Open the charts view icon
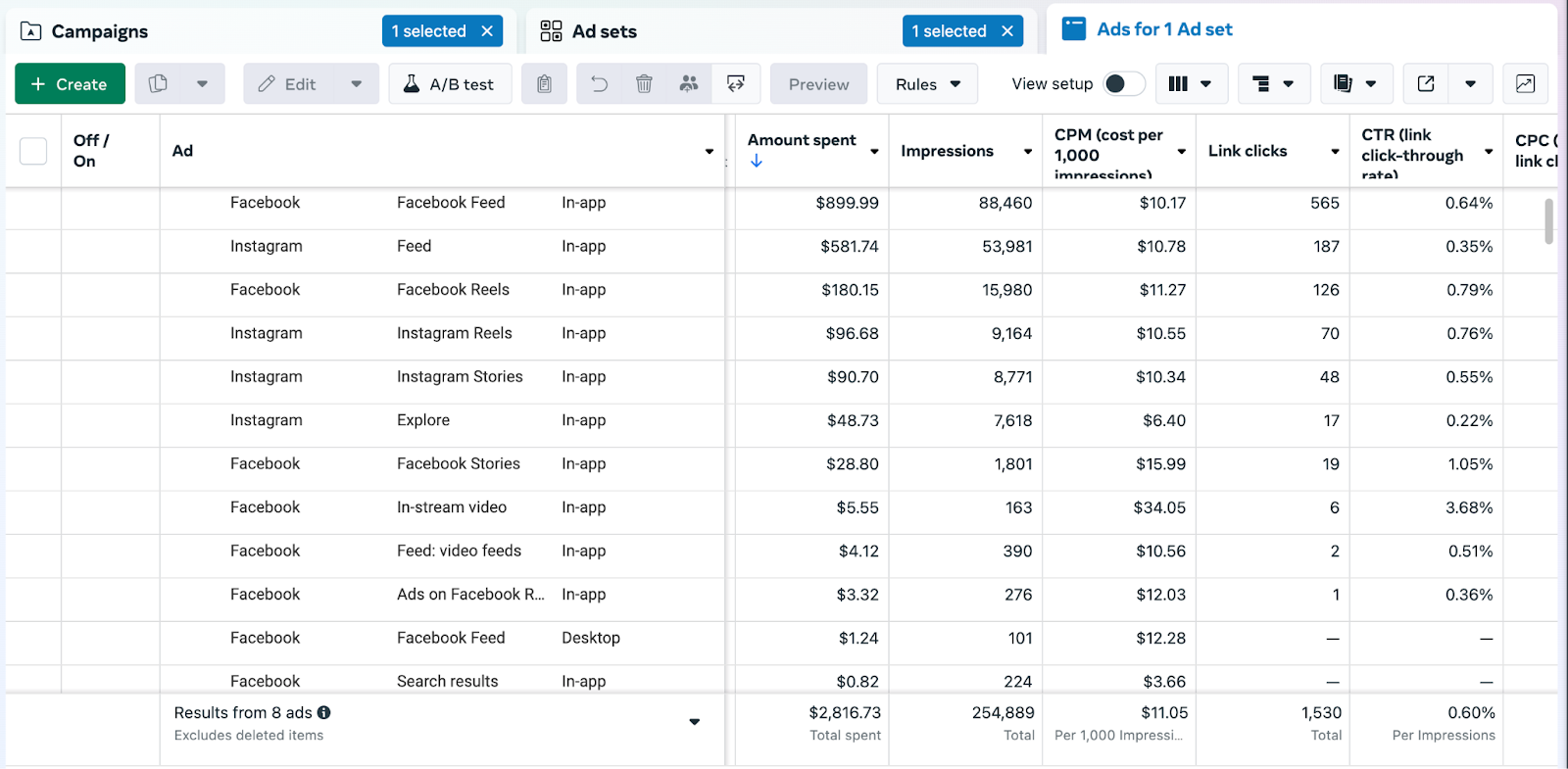This screenshot has width=1568, height=769. click(x=1525, y=84)
